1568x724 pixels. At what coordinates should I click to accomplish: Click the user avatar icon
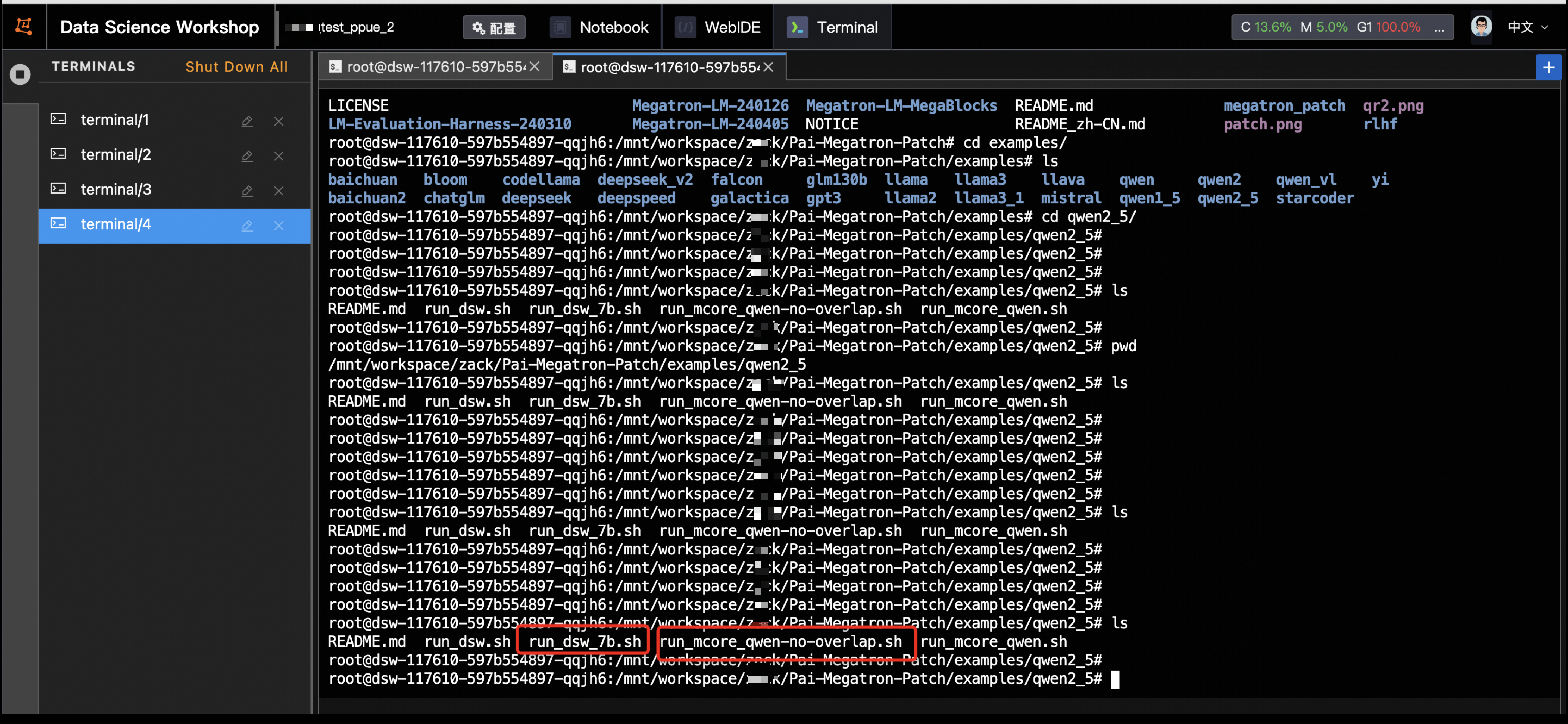pos(1481,26)
